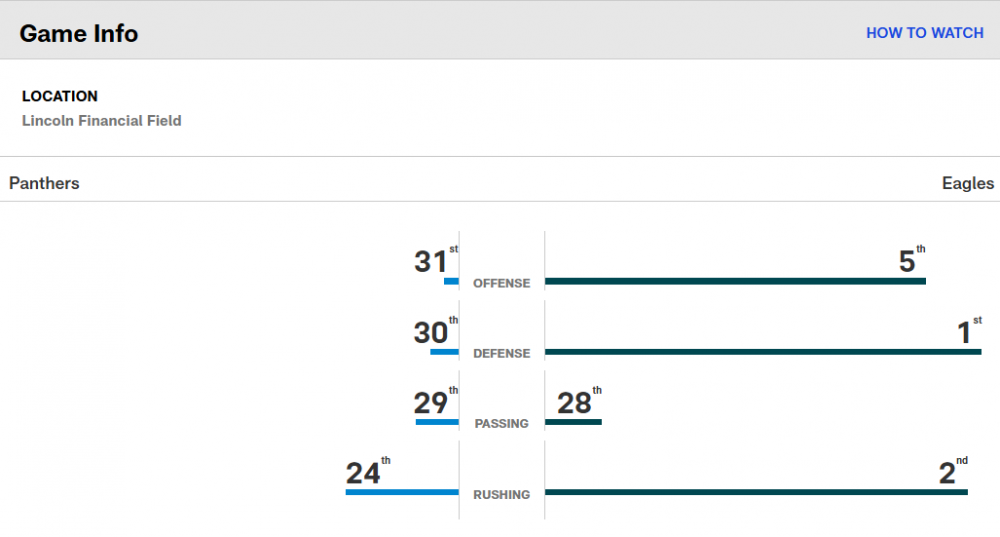Click the LOCATION label
The image size is (1000, 537).
click(60, 96)
